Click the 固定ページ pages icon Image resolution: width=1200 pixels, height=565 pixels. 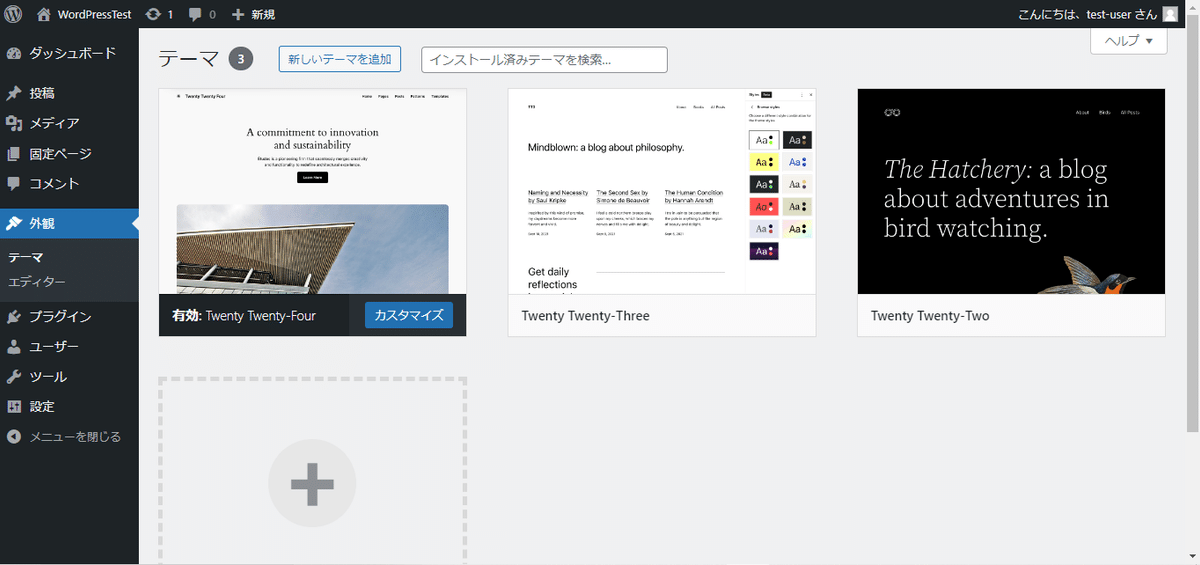tap(14, 154)
